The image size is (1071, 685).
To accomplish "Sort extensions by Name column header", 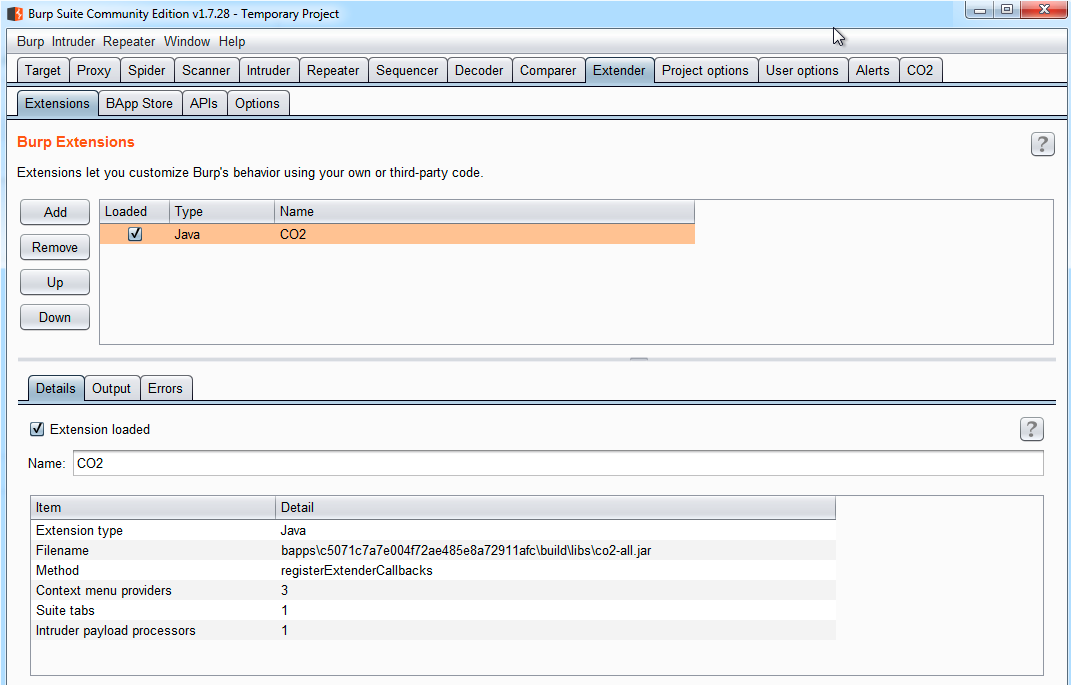I will coord(483,211).
